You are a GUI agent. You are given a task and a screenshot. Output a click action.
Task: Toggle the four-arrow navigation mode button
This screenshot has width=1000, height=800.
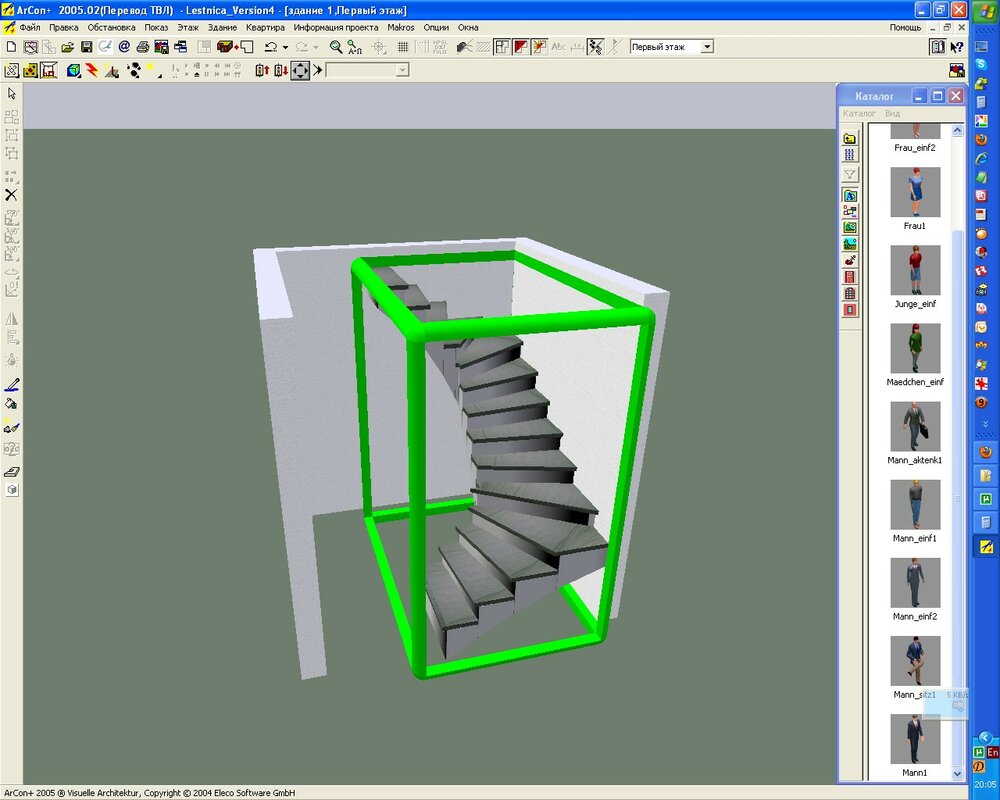click(x=300, y=70)
